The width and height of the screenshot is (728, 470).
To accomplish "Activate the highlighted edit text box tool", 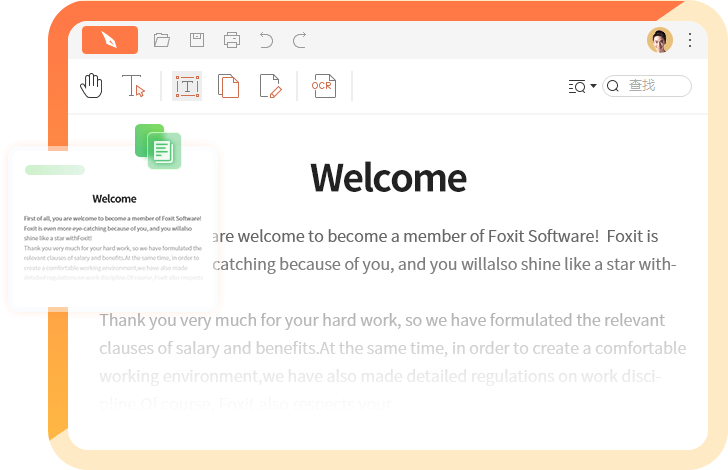I will coord(187,86).
